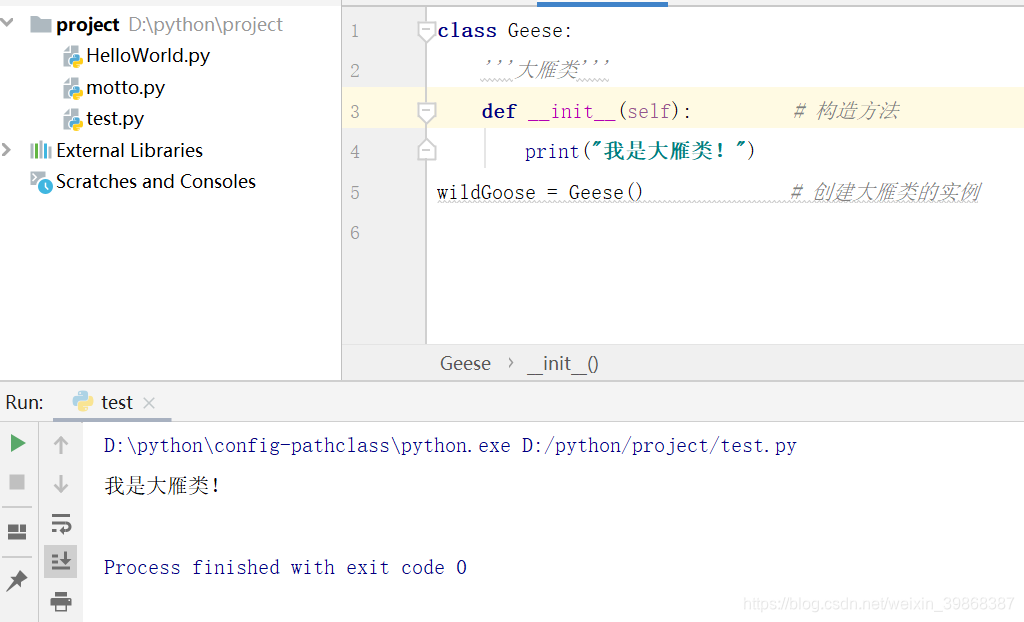The width and height of the screenshot is (1024, 622).
Task: Click line number 1 in gutter
Action: click(x=355, y=31)
